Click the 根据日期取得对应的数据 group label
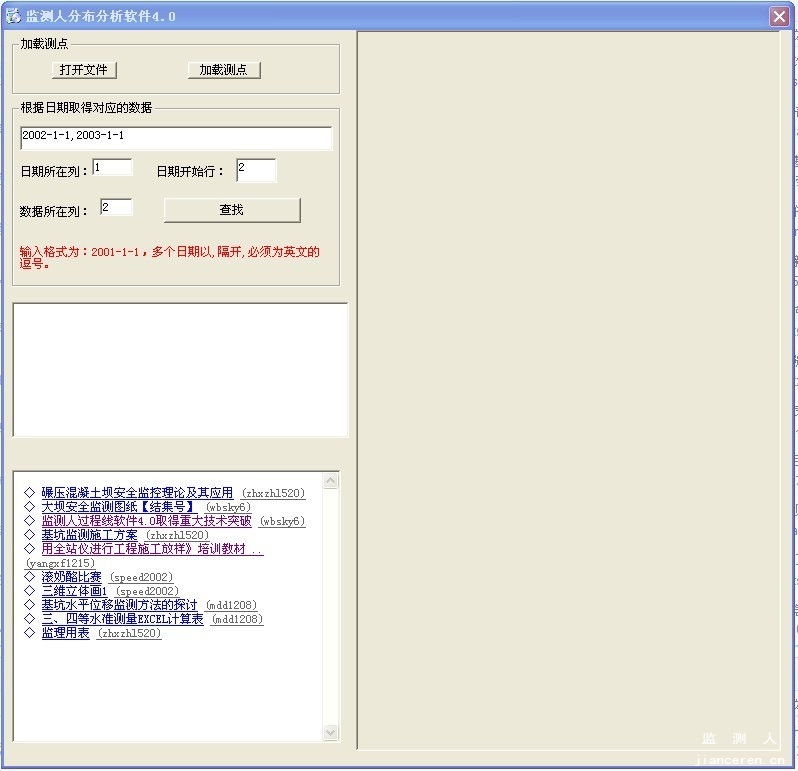Image resolution: width=798 pixels, height=771 pixels. tap(86, 107)
